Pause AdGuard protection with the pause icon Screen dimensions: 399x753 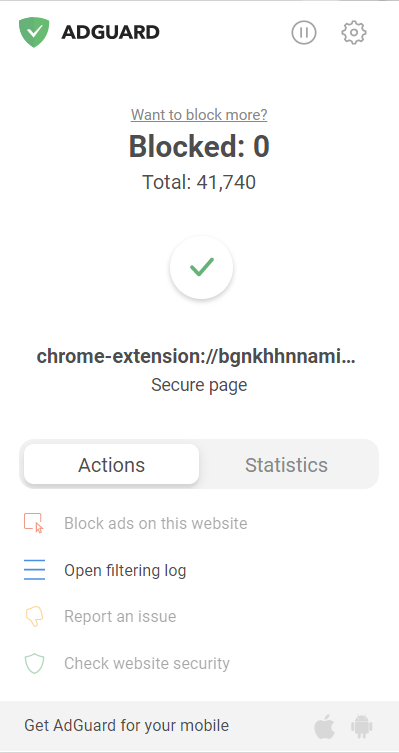(304, 33)
